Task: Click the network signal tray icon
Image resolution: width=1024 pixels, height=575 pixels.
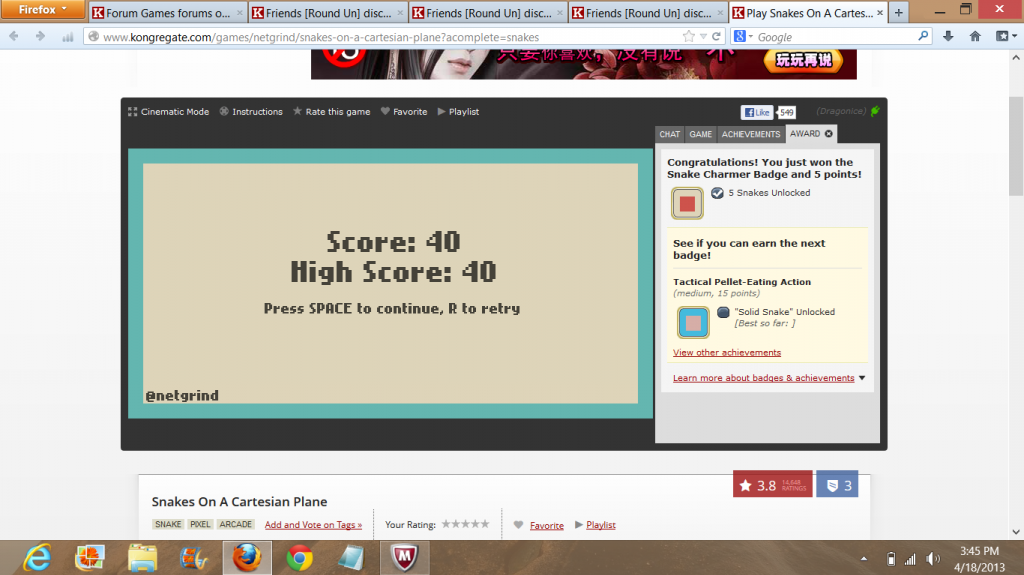Action: click(x=910, y=559)
